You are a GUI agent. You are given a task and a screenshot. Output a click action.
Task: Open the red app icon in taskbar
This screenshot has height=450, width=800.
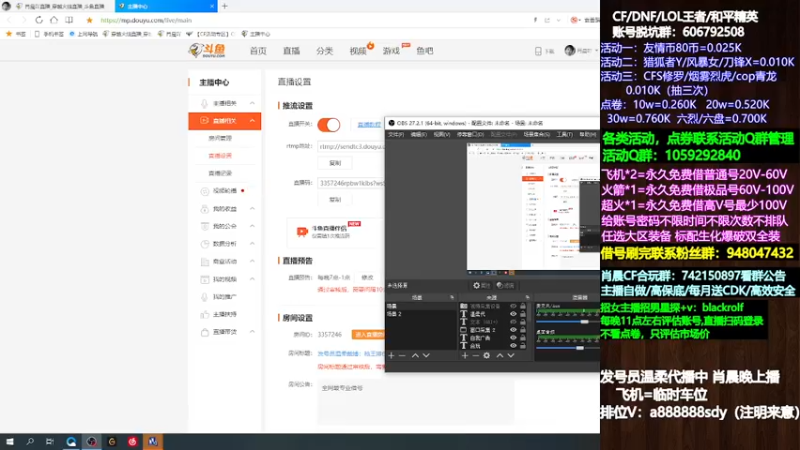(x=132, y=441)
